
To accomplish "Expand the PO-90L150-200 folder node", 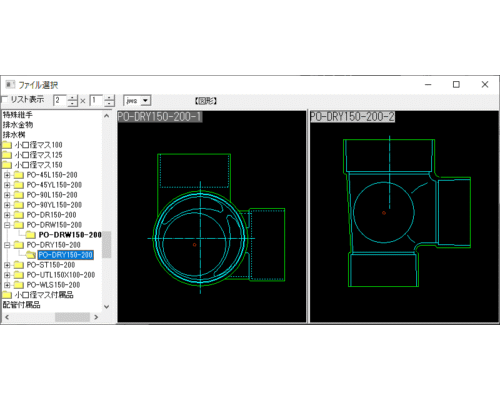I will tap(7, 195).
